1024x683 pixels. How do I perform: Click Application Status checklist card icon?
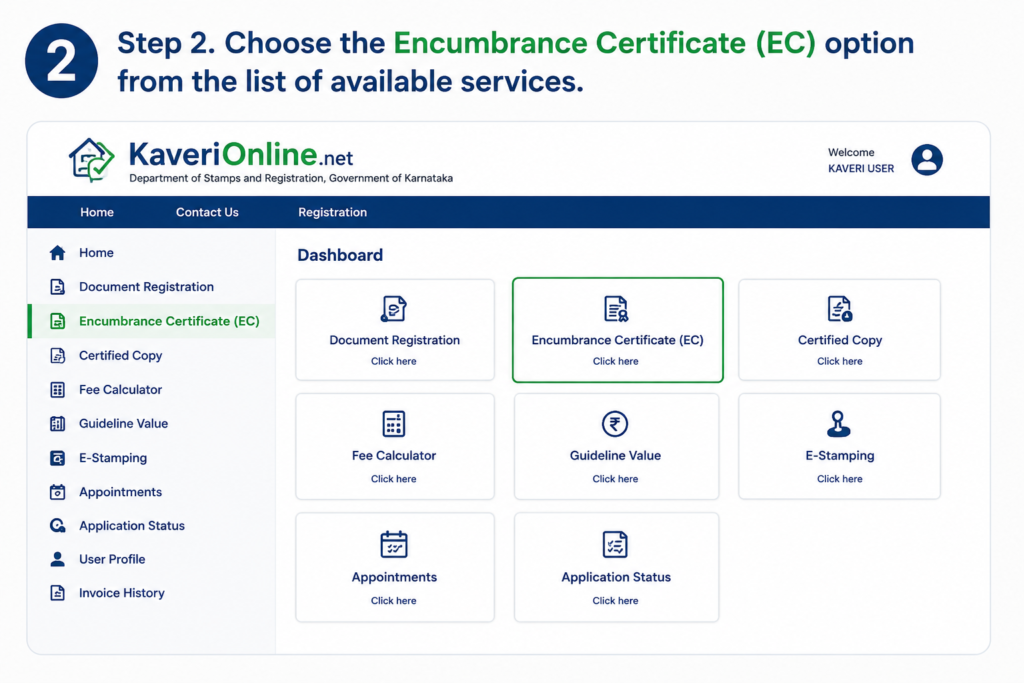pyautogui.click(x=615, y=545)
